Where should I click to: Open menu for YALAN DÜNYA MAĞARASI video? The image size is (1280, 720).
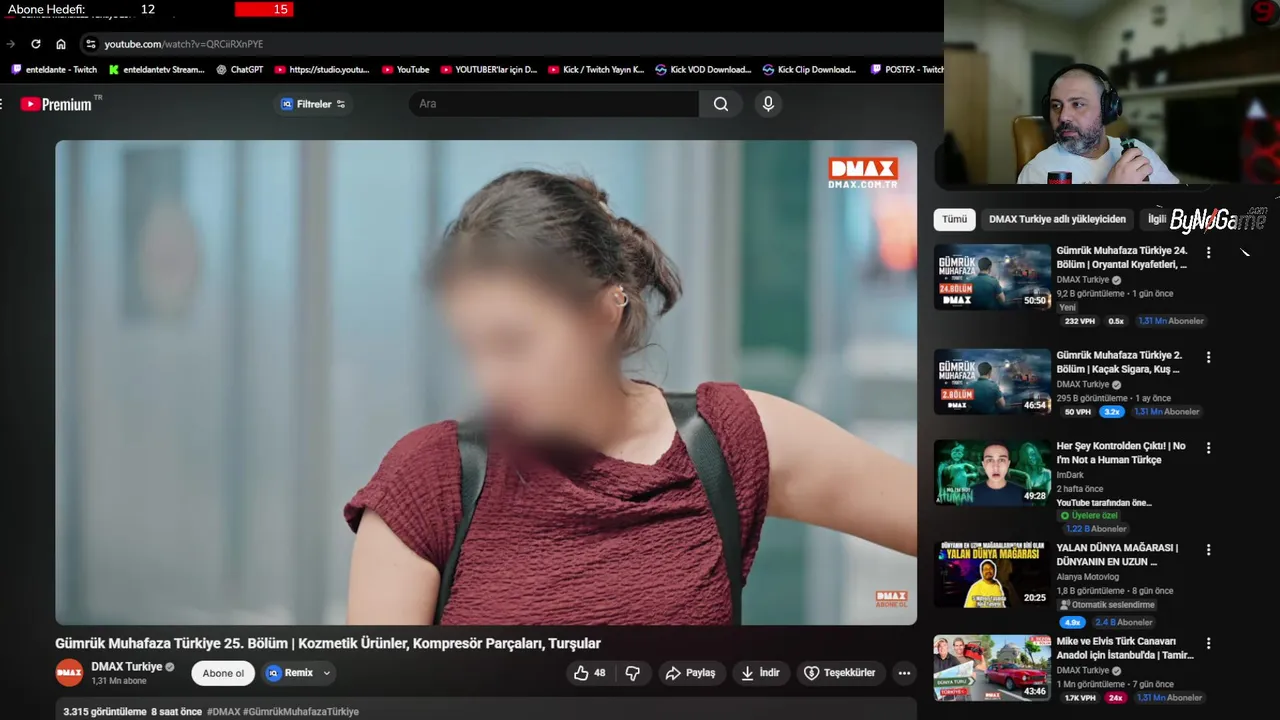[1208, 550]
